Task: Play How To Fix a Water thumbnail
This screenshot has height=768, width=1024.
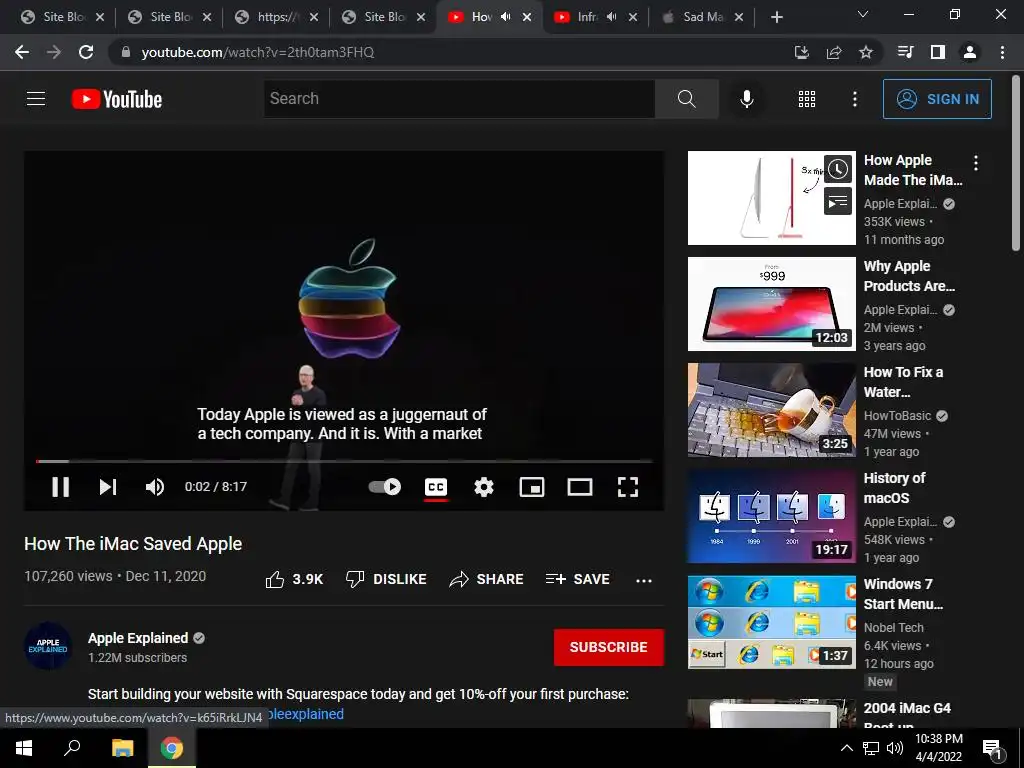Action: point(771,410)
